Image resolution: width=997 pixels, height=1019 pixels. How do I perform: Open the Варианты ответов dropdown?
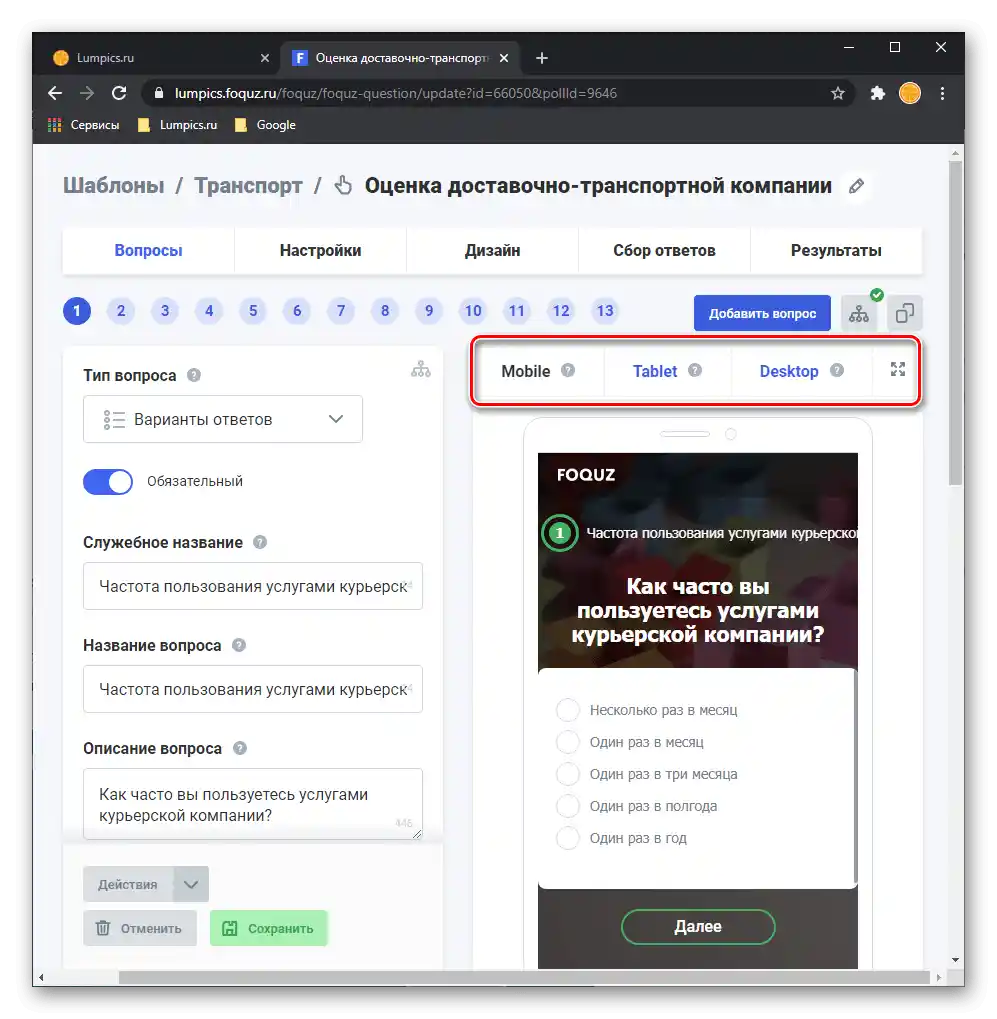coord(223,419)
